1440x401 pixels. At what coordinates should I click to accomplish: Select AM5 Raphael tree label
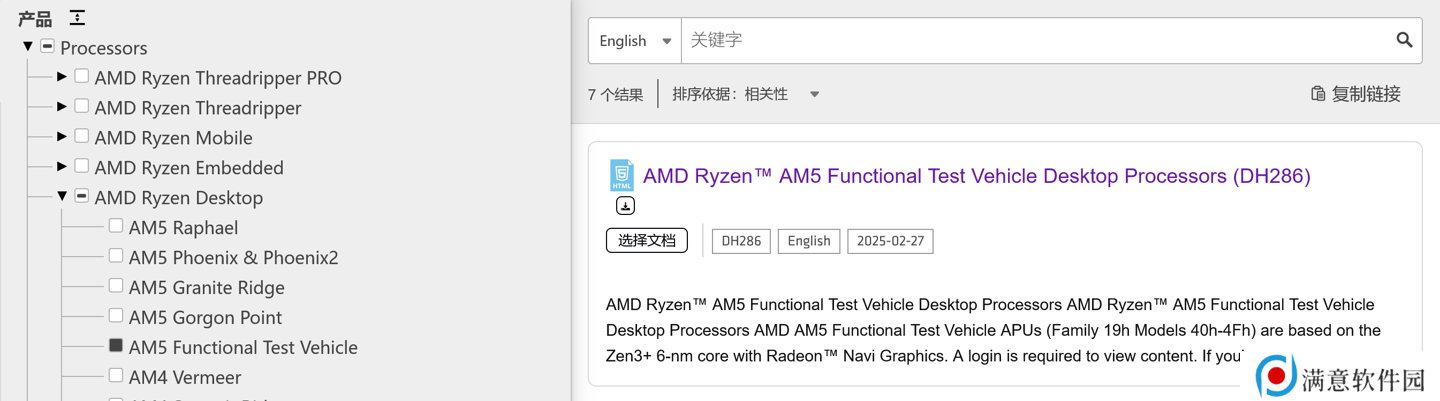183,228
